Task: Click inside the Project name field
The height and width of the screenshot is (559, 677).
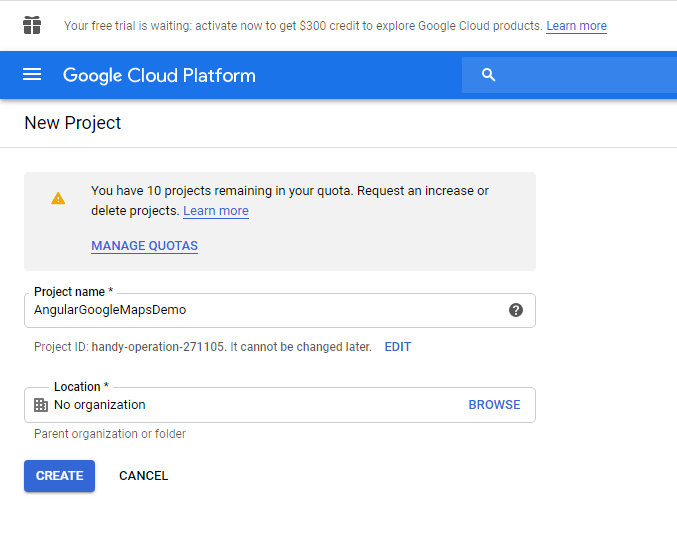Action: (x=260, y=310)
